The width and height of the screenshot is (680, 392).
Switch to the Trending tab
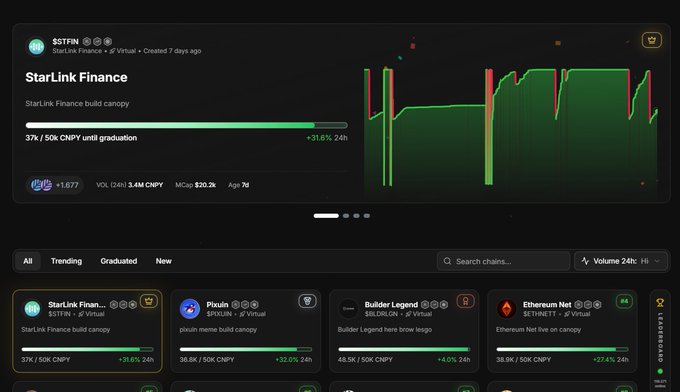point(66,261)
